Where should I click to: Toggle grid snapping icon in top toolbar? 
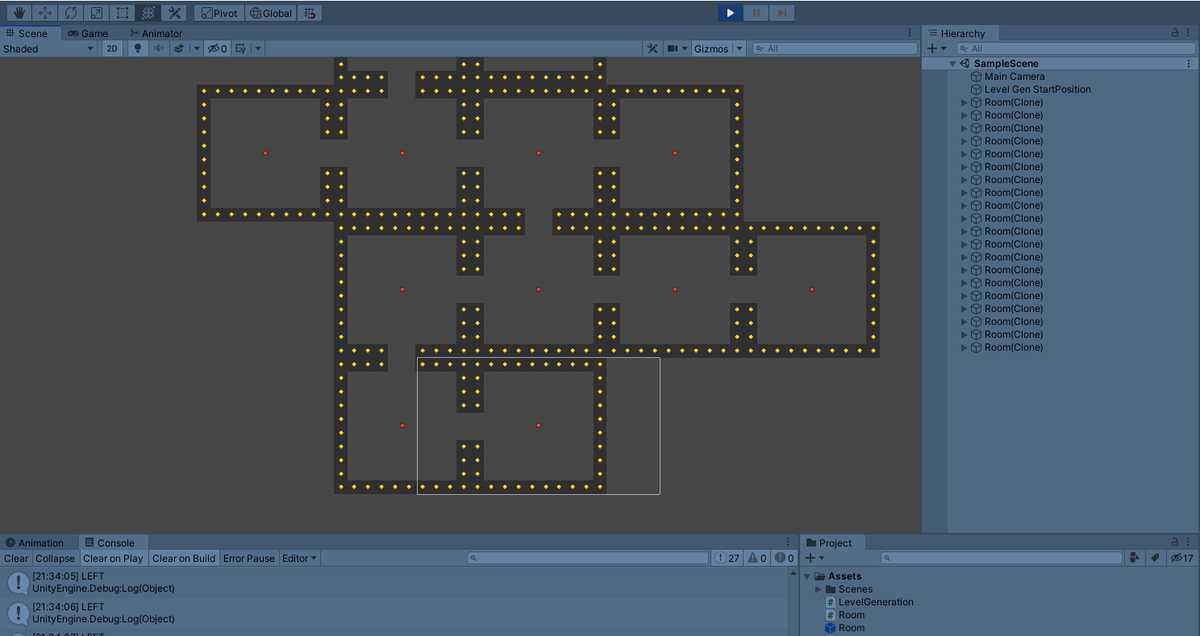310,13
